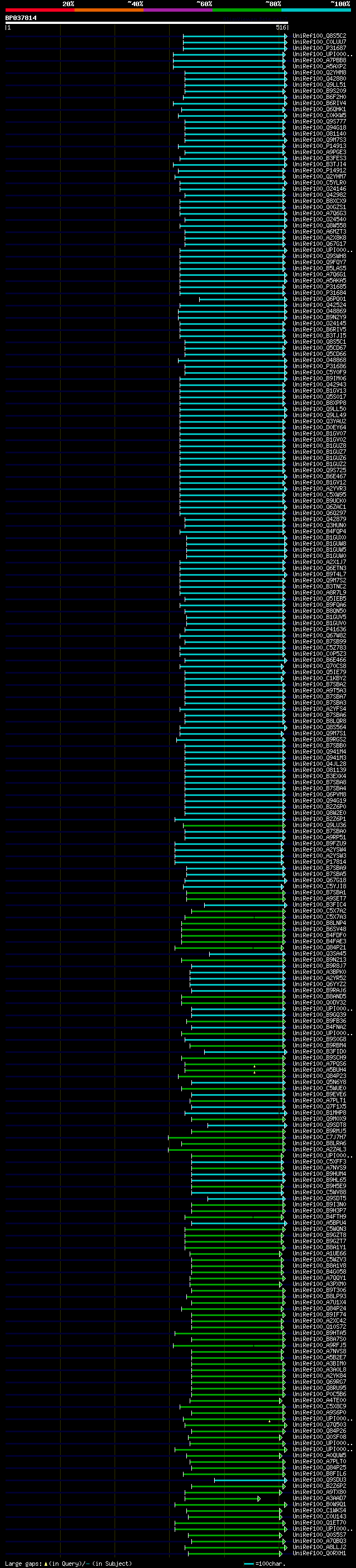
Task: Open hit UniRef100_C0LUU7
Action: 319,42
